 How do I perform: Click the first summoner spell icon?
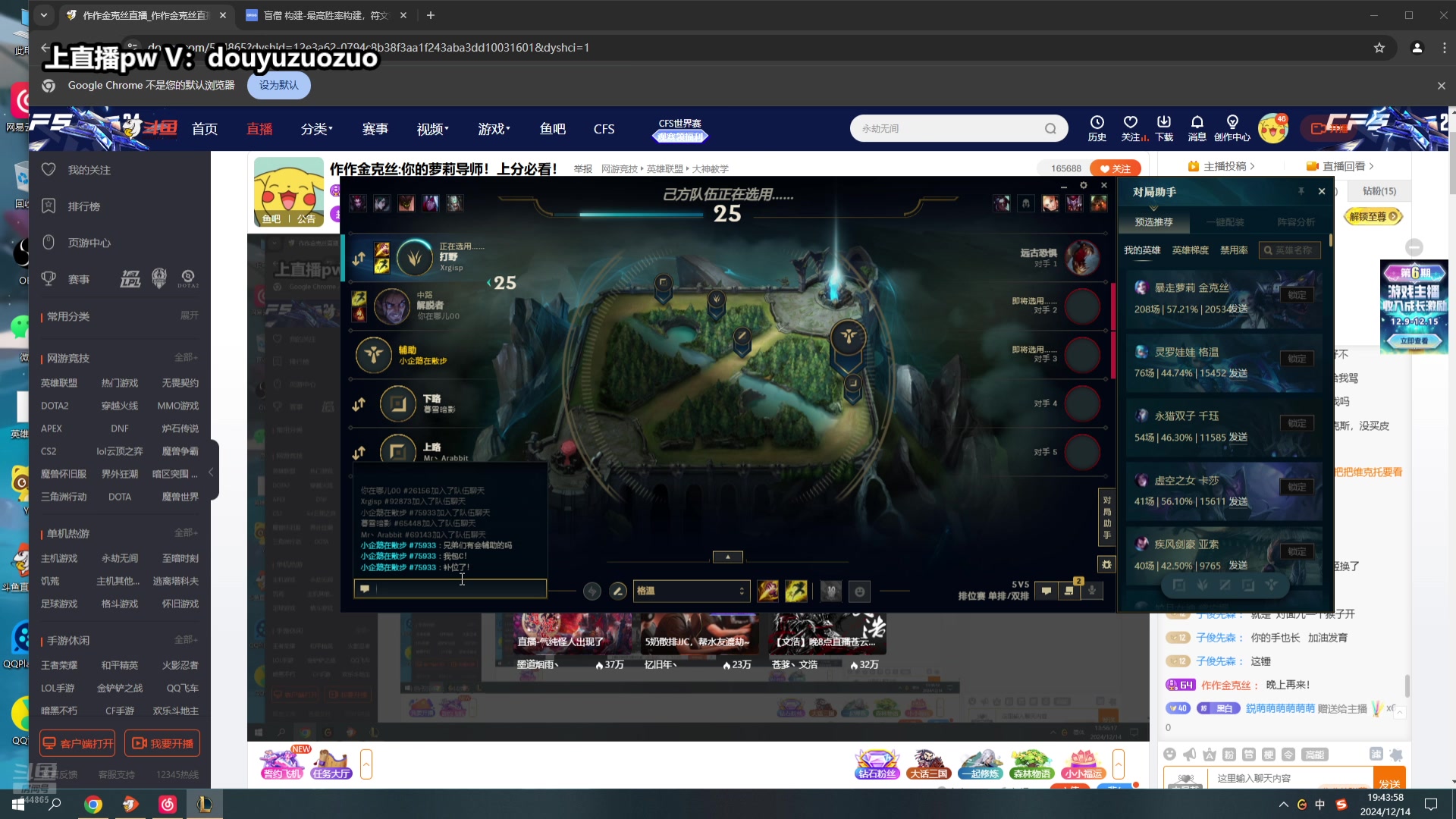(x=767, y=591)
